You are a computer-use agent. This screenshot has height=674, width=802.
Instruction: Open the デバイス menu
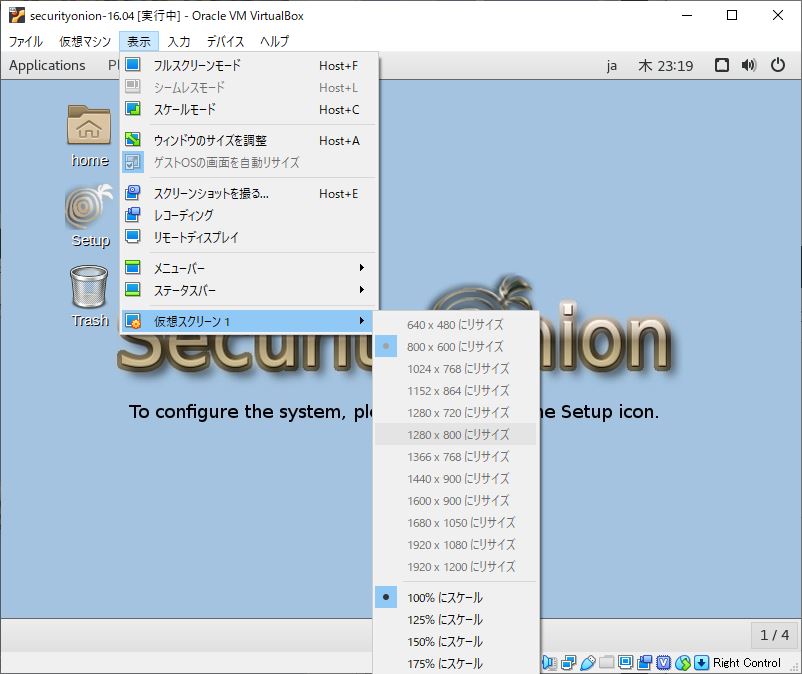click(x=226, y=41)
